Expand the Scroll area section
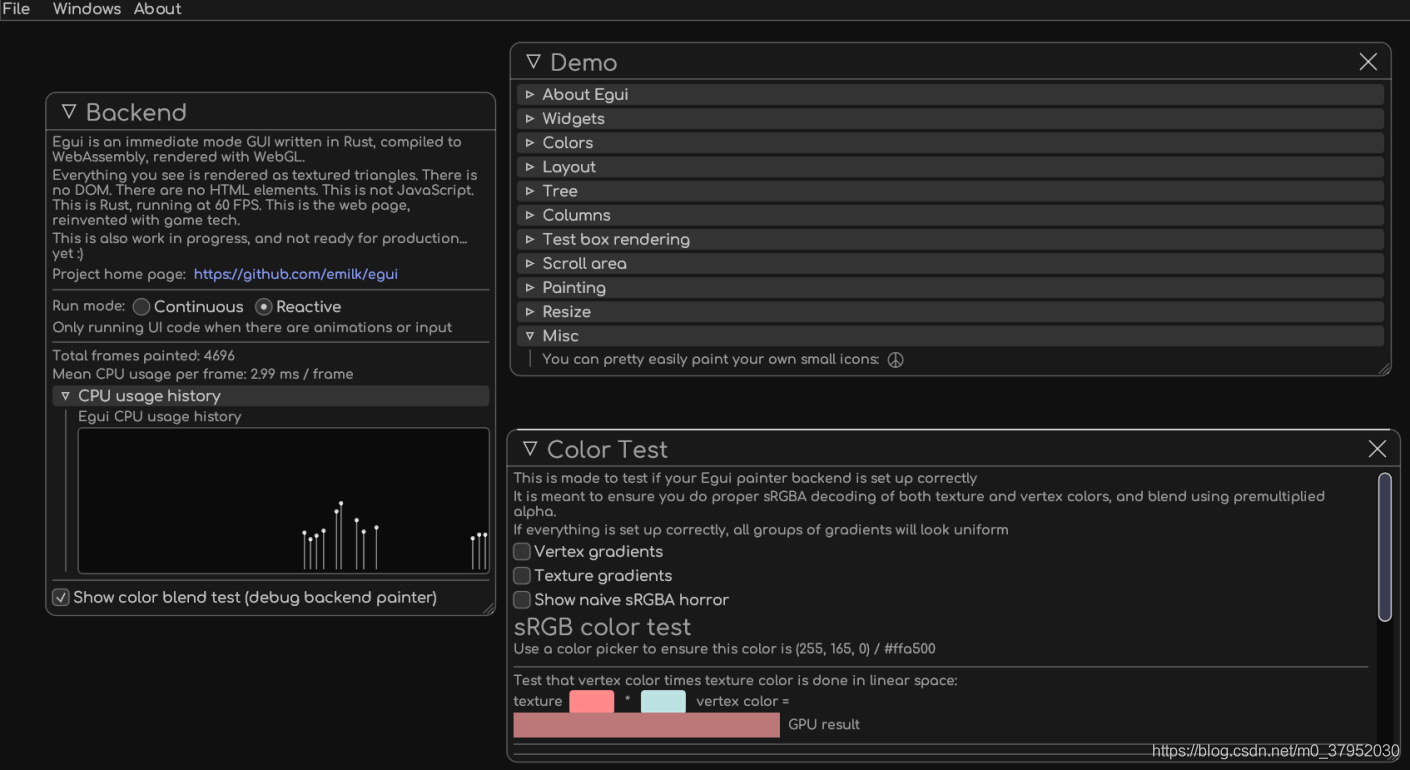The image size is (1410, 770). click(950, 263)
